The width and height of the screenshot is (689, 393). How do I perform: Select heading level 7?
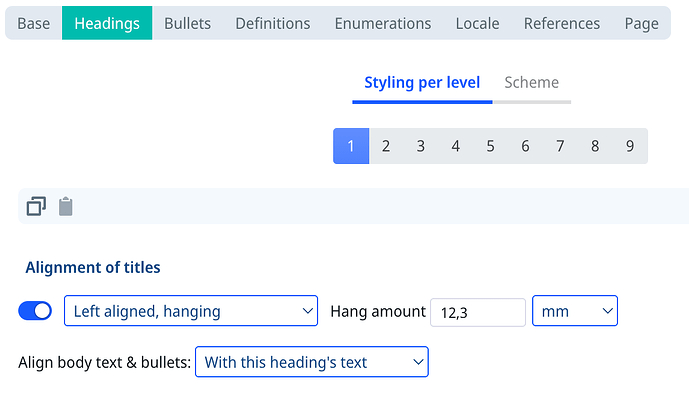coord(560,146)
